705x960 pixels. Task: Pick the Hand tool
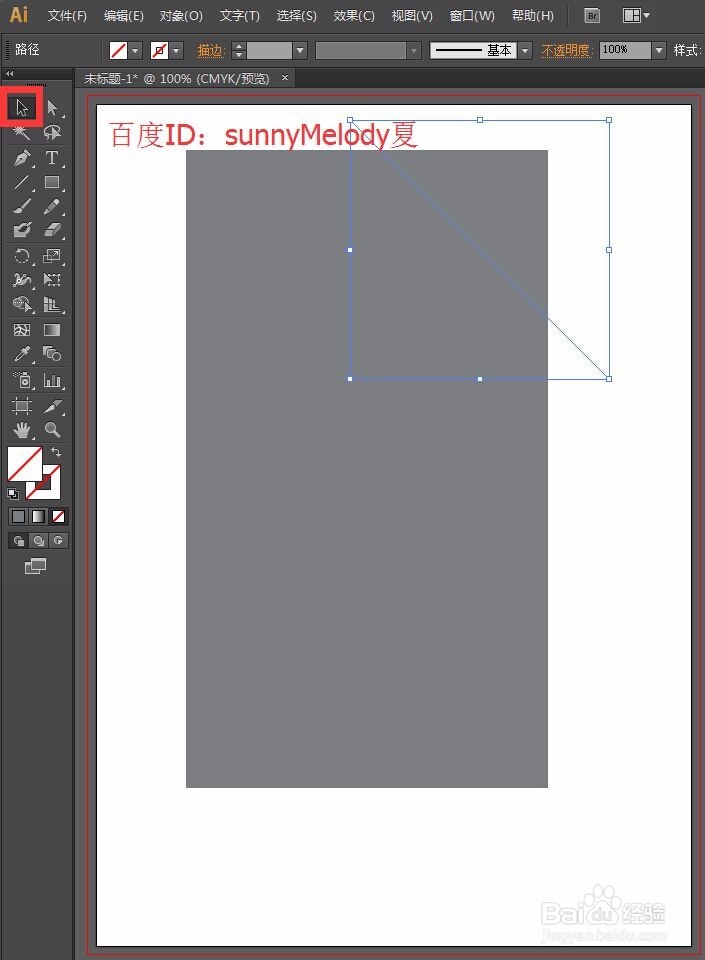(x=22, y=430)
